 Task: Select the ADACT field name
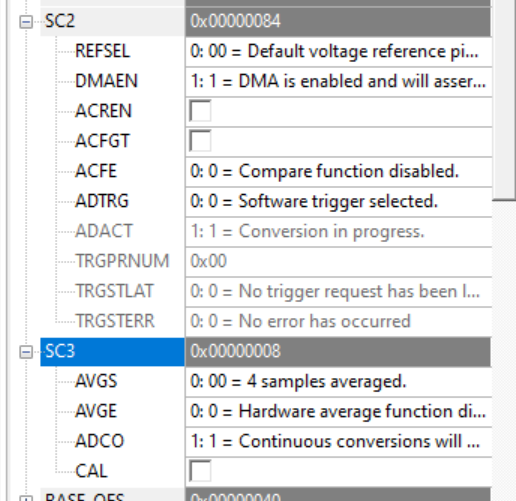pos(104,231)
